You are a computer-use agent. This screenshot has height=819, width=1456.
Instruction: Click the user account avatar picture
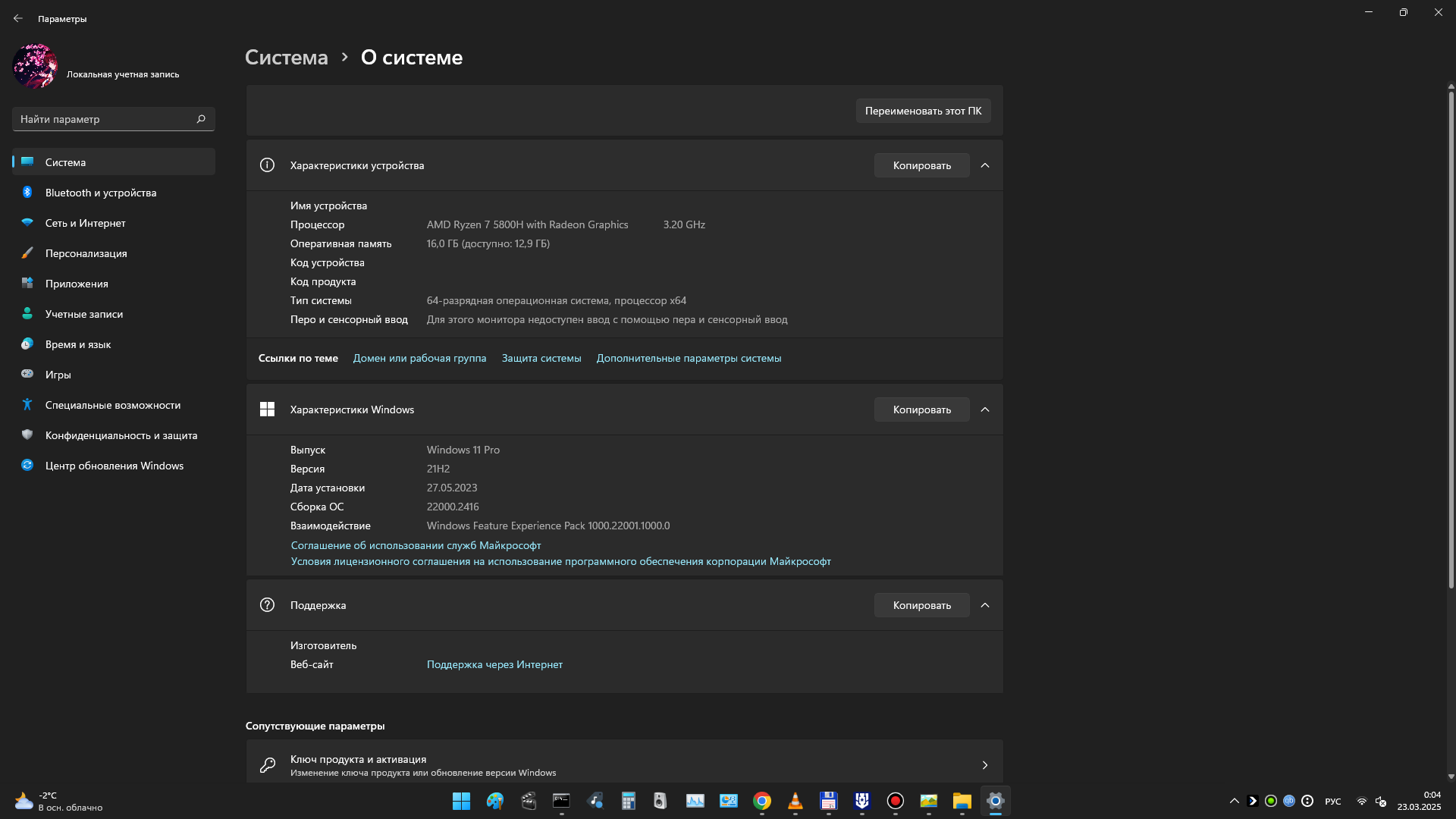(35, 66)
